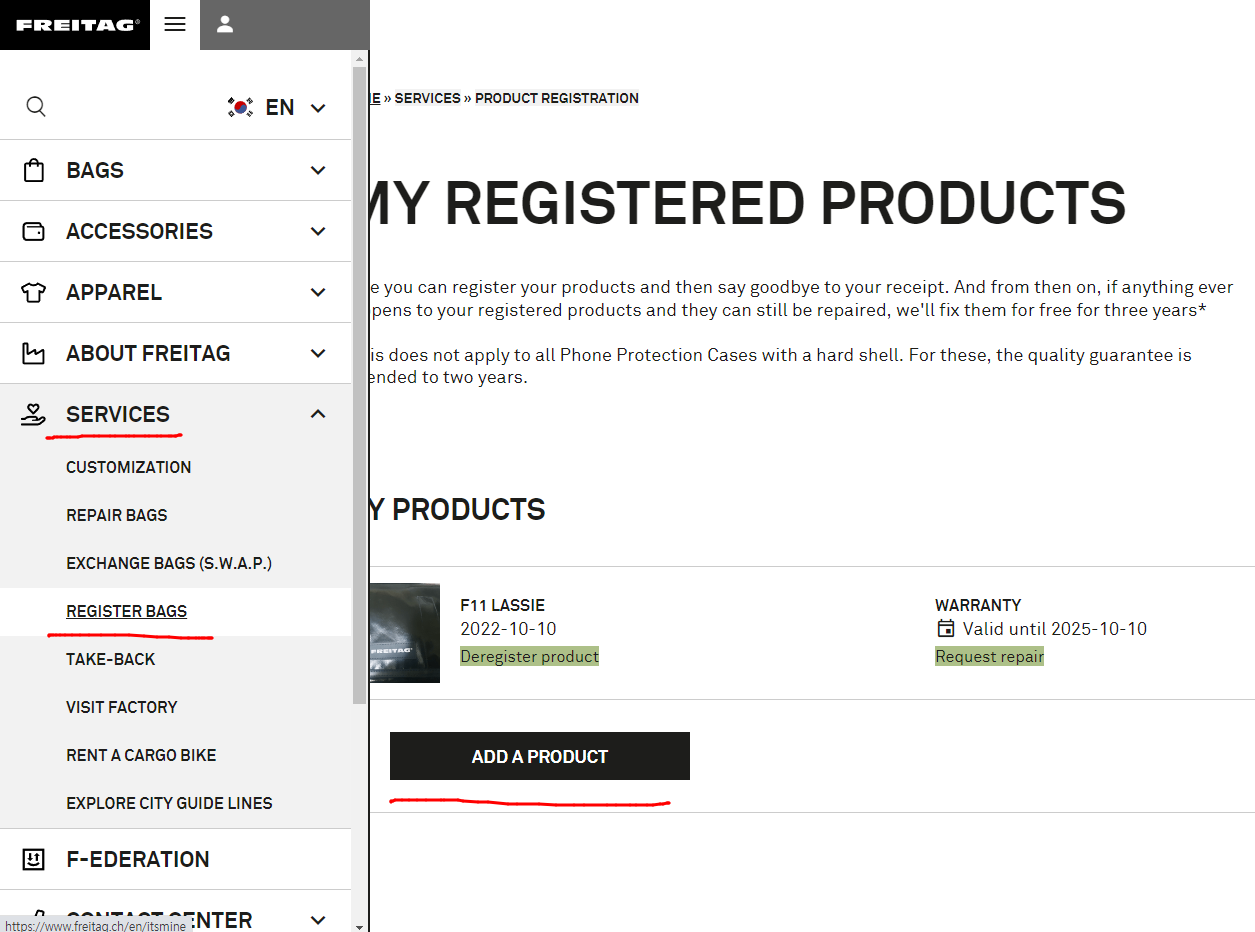Expand the APPAREL menu chevron
This screenshot has width=1255, height=932.
coord(319,292)
